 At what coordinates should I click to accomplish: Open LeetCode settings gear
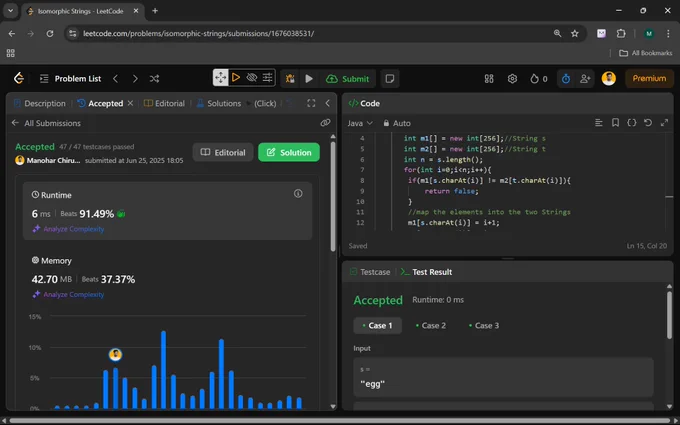pyautogui.click(x=512, y=78)
